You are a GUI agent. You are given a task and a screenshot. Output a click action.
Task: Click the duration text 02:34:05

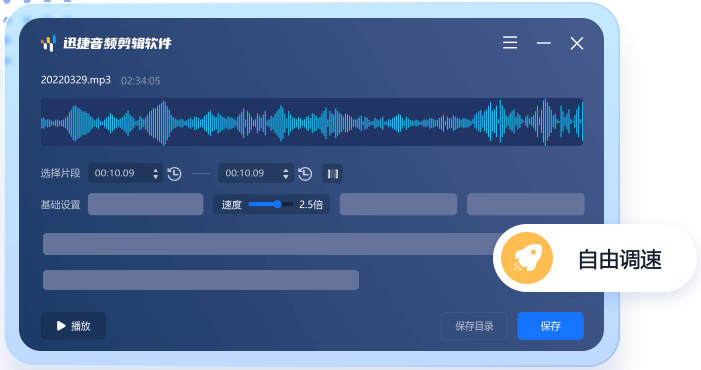pyautogui.click(x=140, y=81)
